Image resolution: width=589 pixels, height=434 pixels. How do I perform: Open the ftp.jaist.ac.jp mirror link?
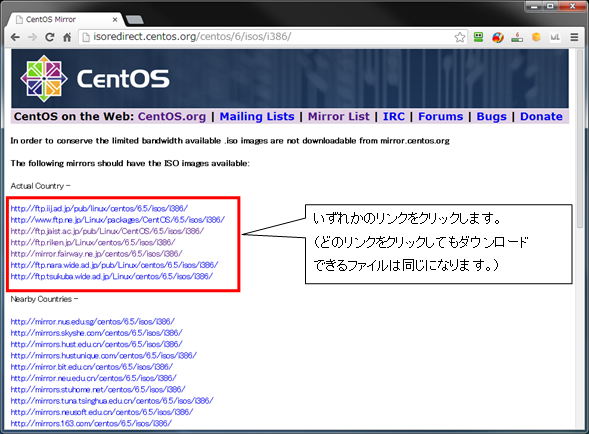click(107, 231)
